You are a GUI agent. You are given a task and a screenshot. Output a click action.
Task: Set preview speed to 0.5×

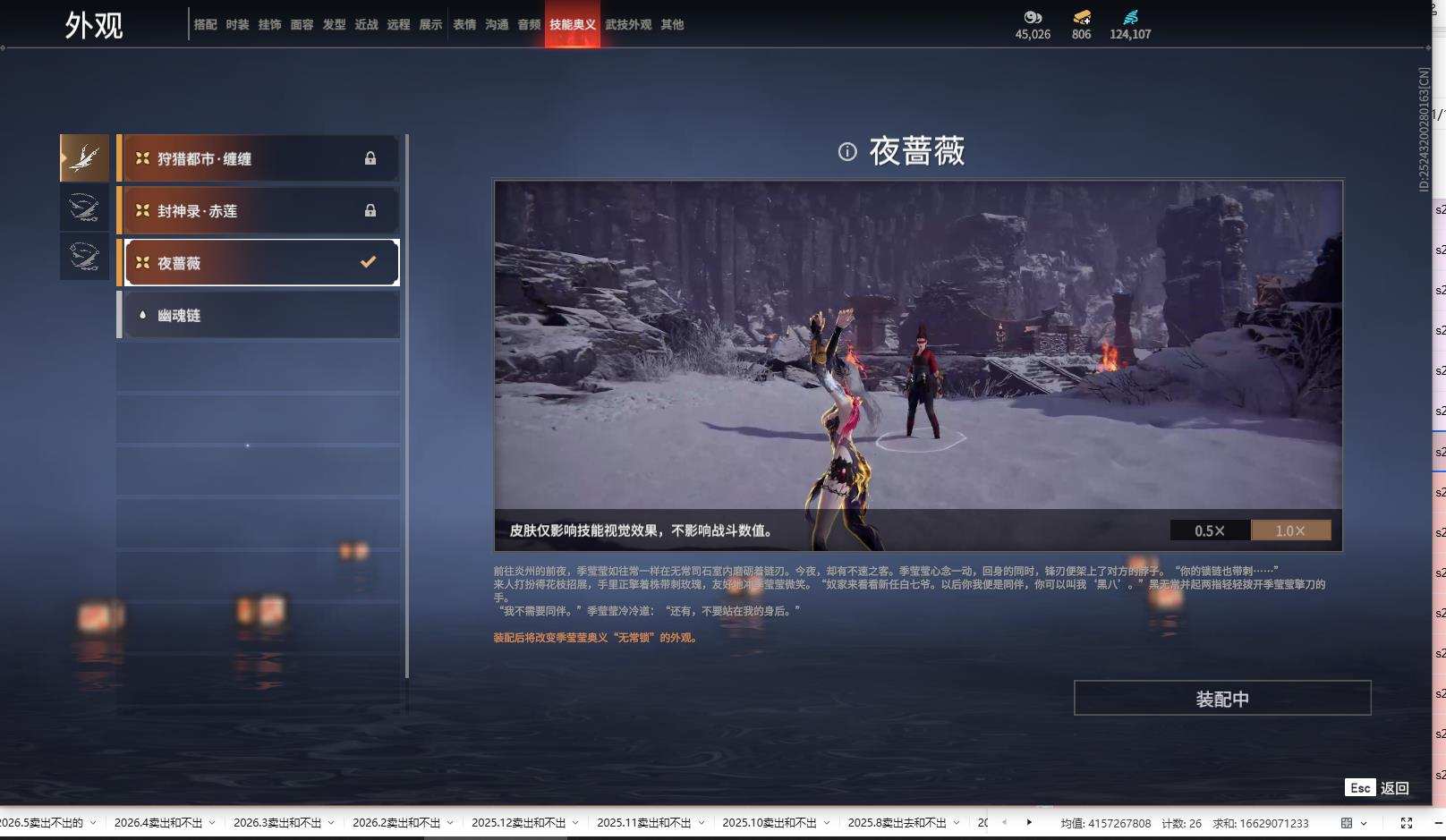(x=1210, y=530)
